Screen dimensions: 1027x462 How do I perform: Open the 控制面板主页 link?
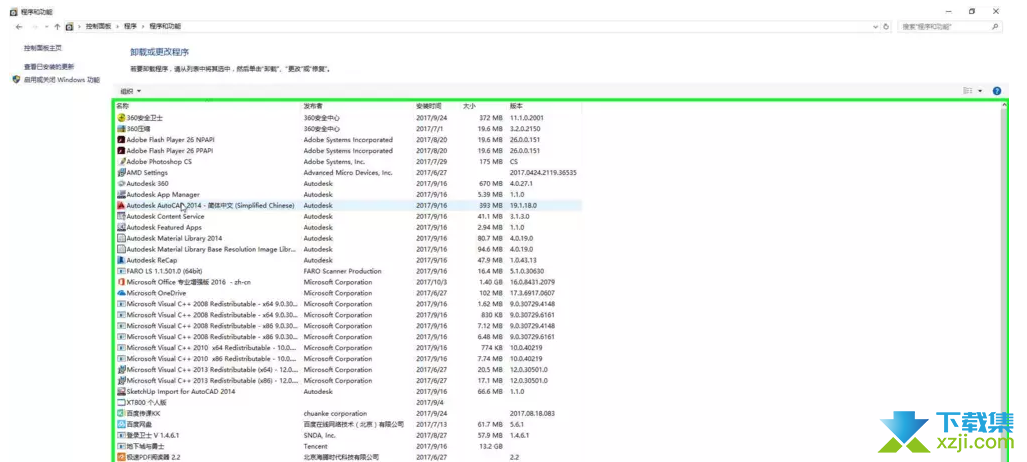43,48
